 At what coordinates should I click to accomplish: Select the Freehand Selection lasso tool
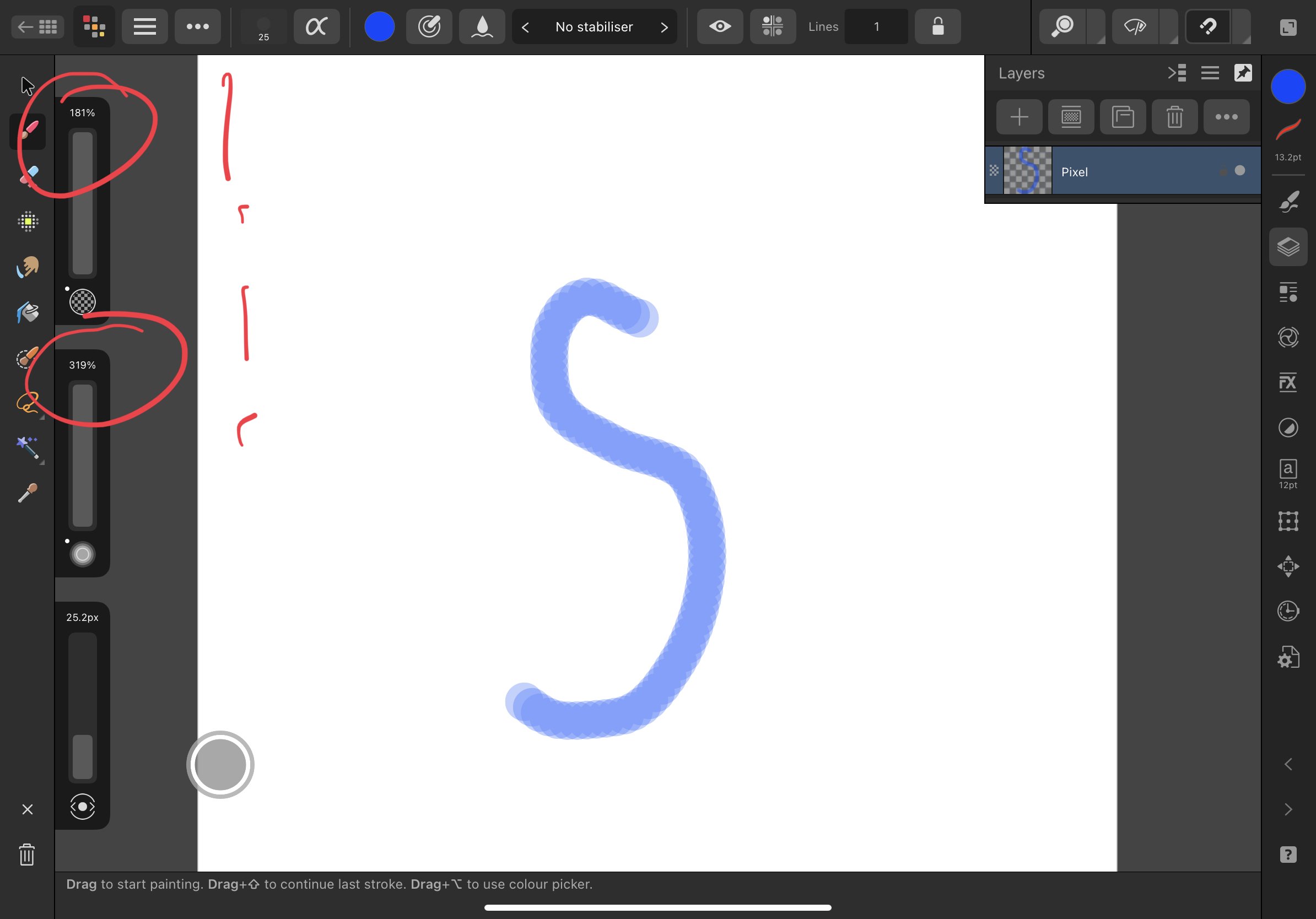coord(28,403)
